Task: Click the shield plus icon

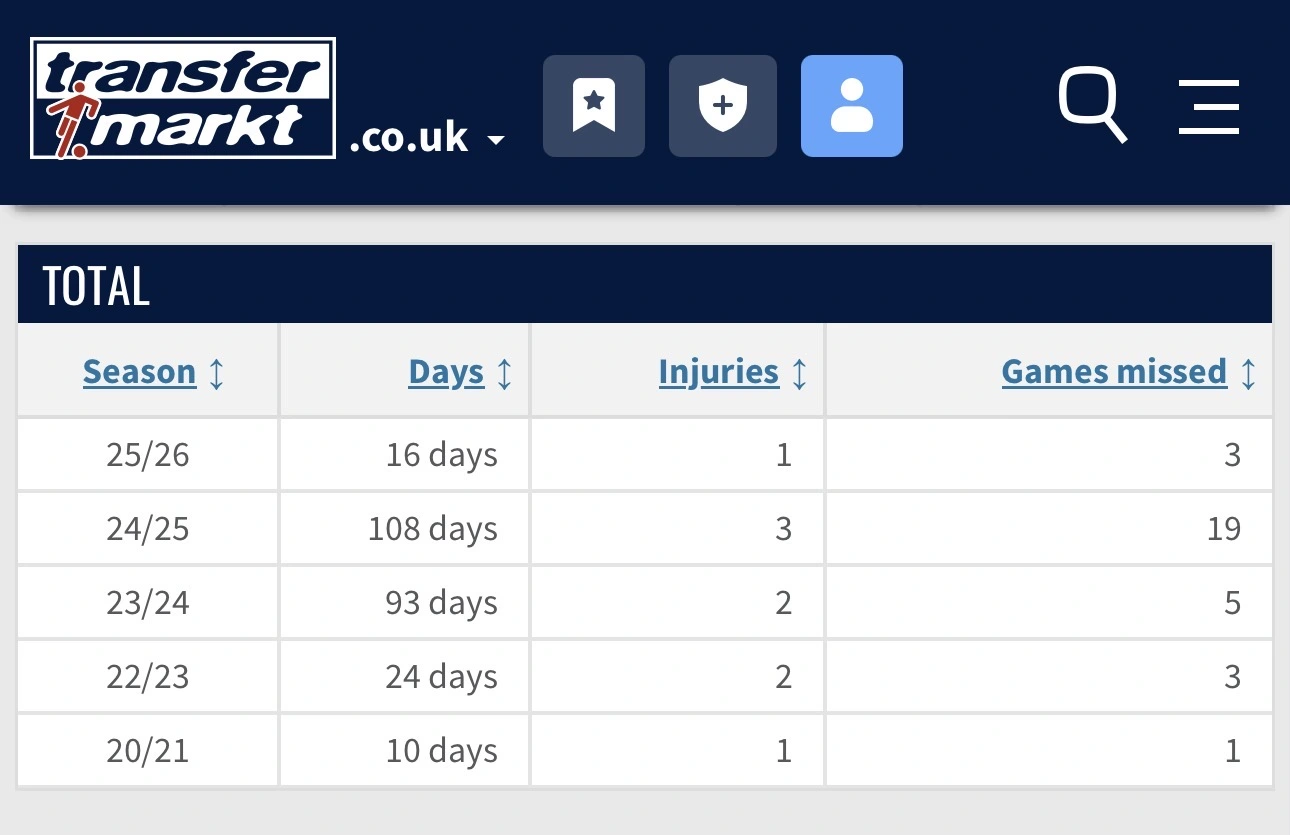Action: (x=722, y=106)
